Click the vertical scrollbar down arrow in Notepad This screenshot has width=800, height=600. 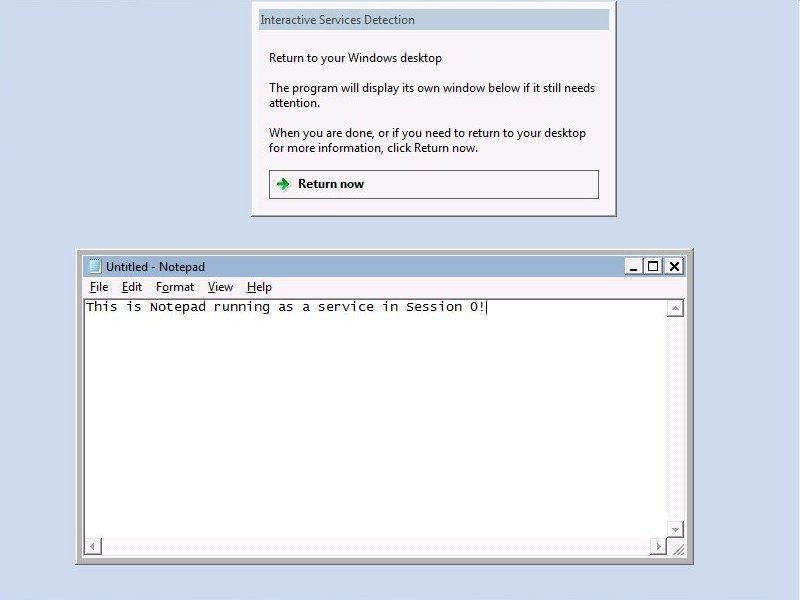[675, 529]
